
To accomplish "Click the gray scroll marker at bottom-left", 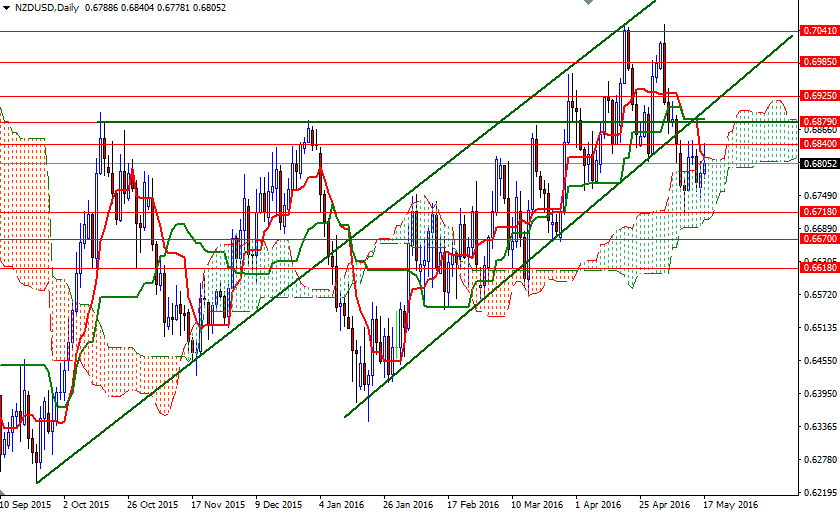I will point(3,490).
